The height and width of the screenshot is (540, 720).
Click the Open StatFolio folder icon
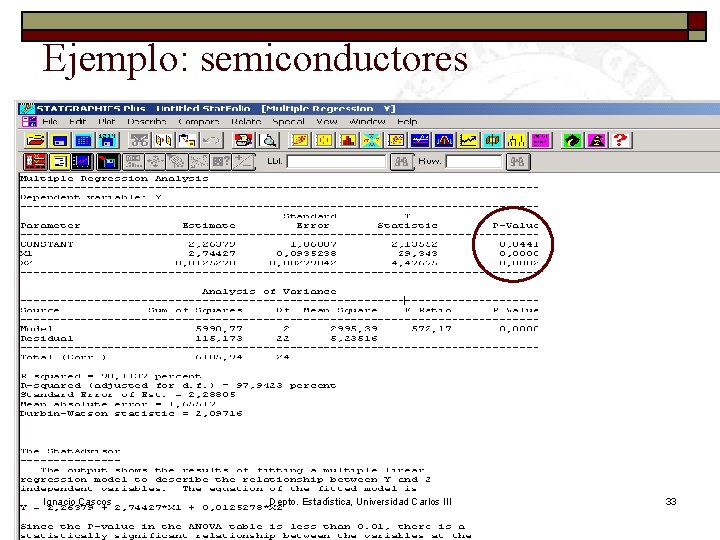coord(35,140)
